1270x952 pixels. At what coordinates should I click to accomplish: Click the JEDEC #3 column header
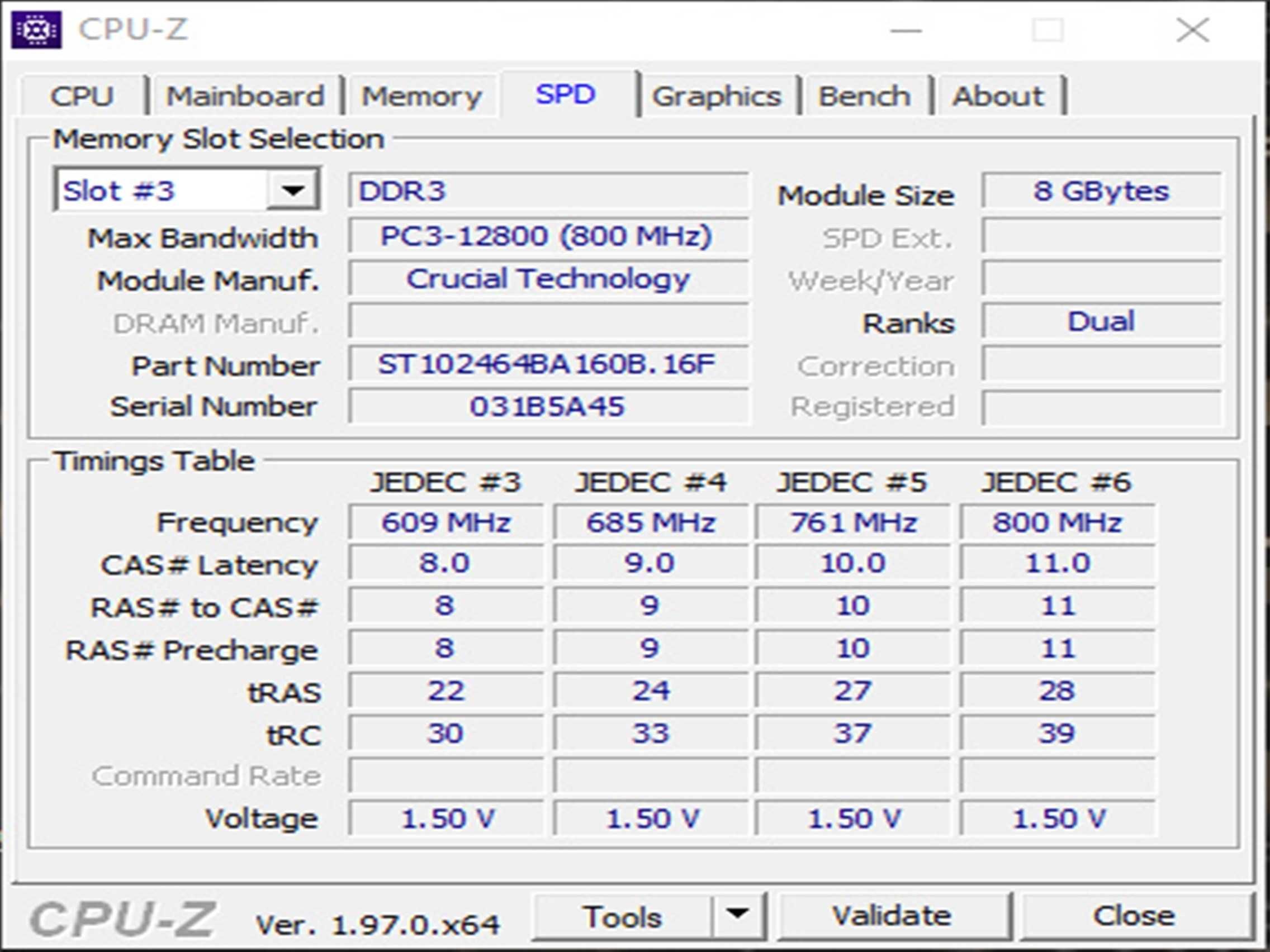[446, 482]
